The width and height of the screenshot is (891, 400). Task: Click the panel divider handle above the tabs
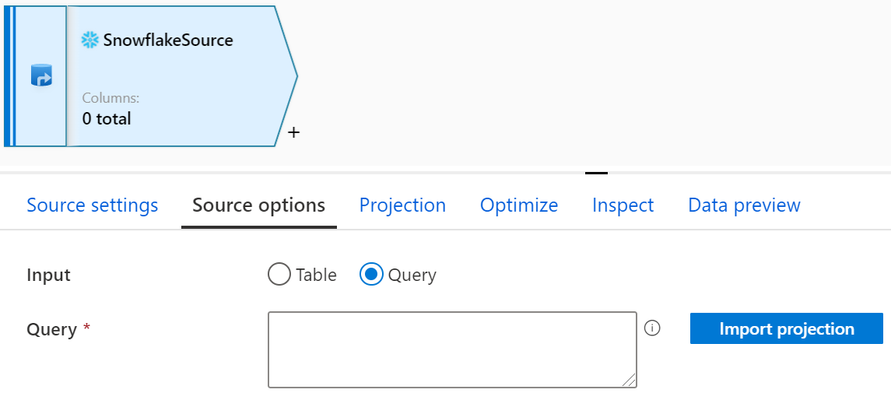596,173
